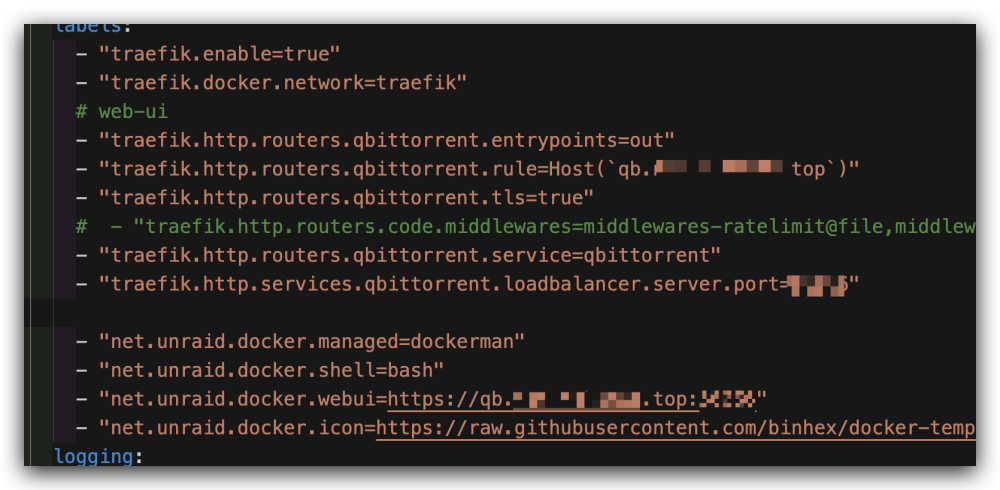Click the commented middlewares-ratelimit line
The height and width of the screenshot is (490, 1000).
526,226
